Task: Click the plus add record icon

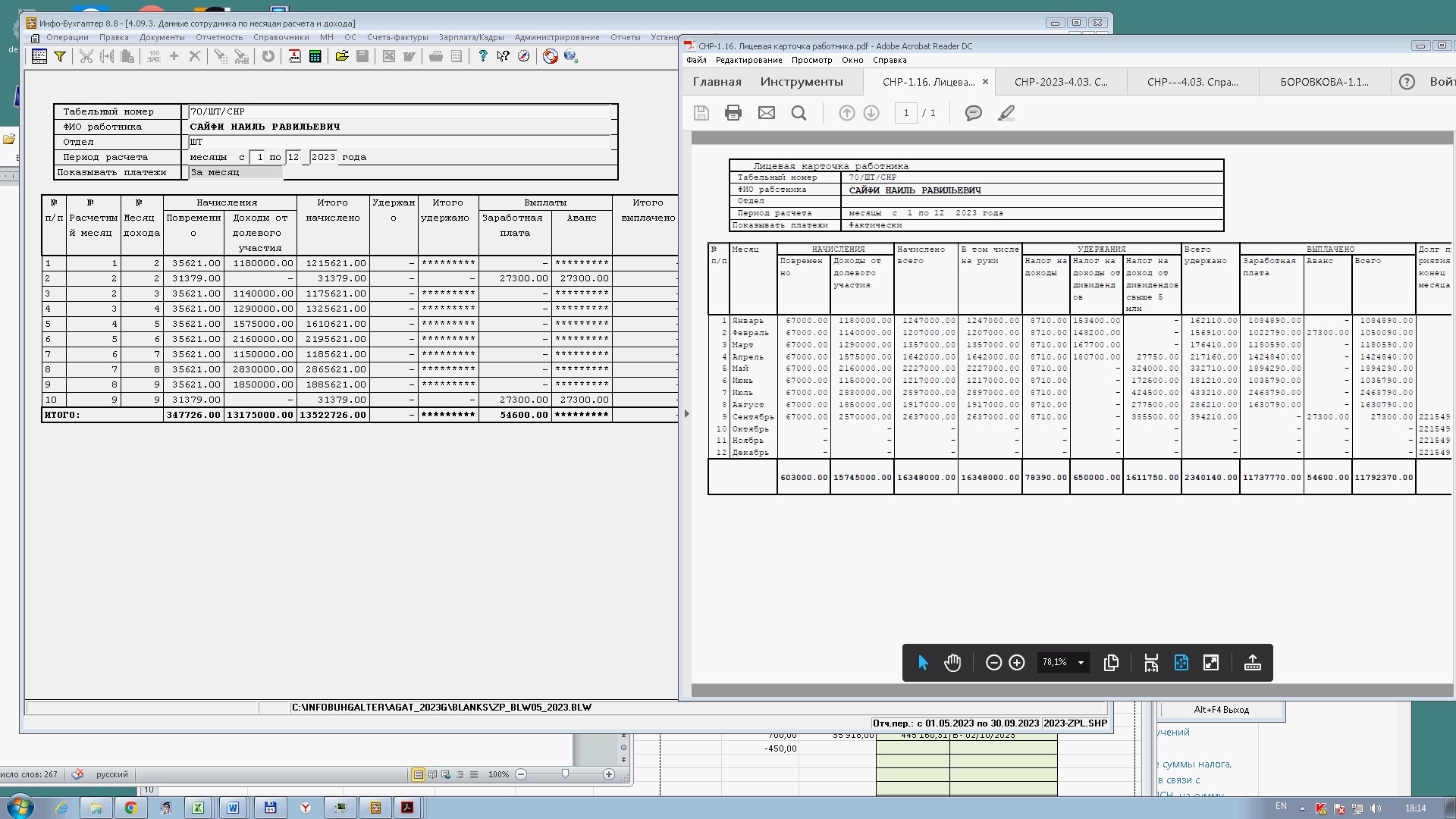Action: (174, 56)
